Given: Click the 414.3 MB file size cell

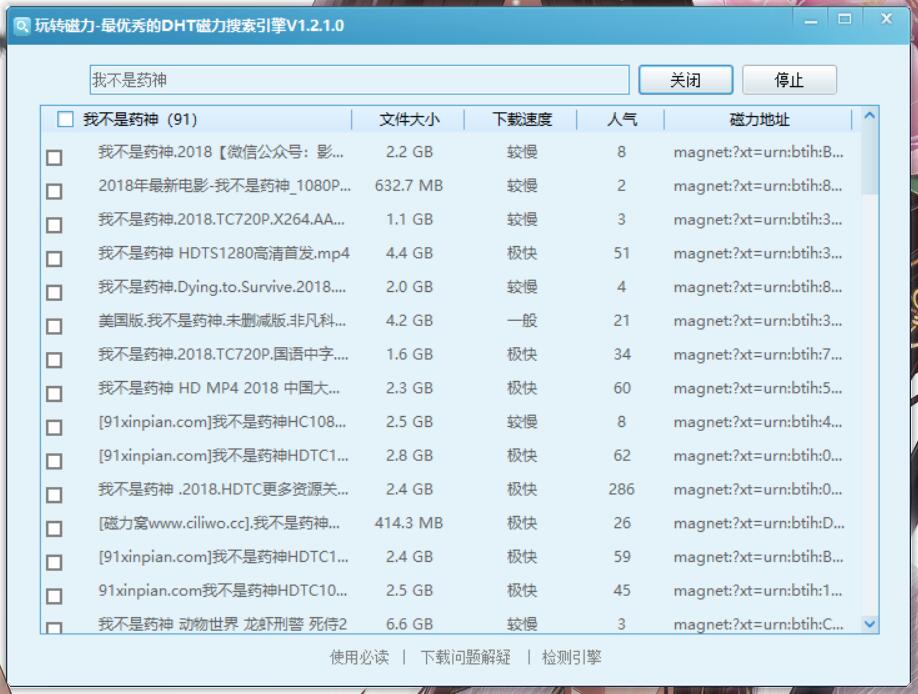Looking at the screenshot, I should pyautogui.click(x=409, y=523).
